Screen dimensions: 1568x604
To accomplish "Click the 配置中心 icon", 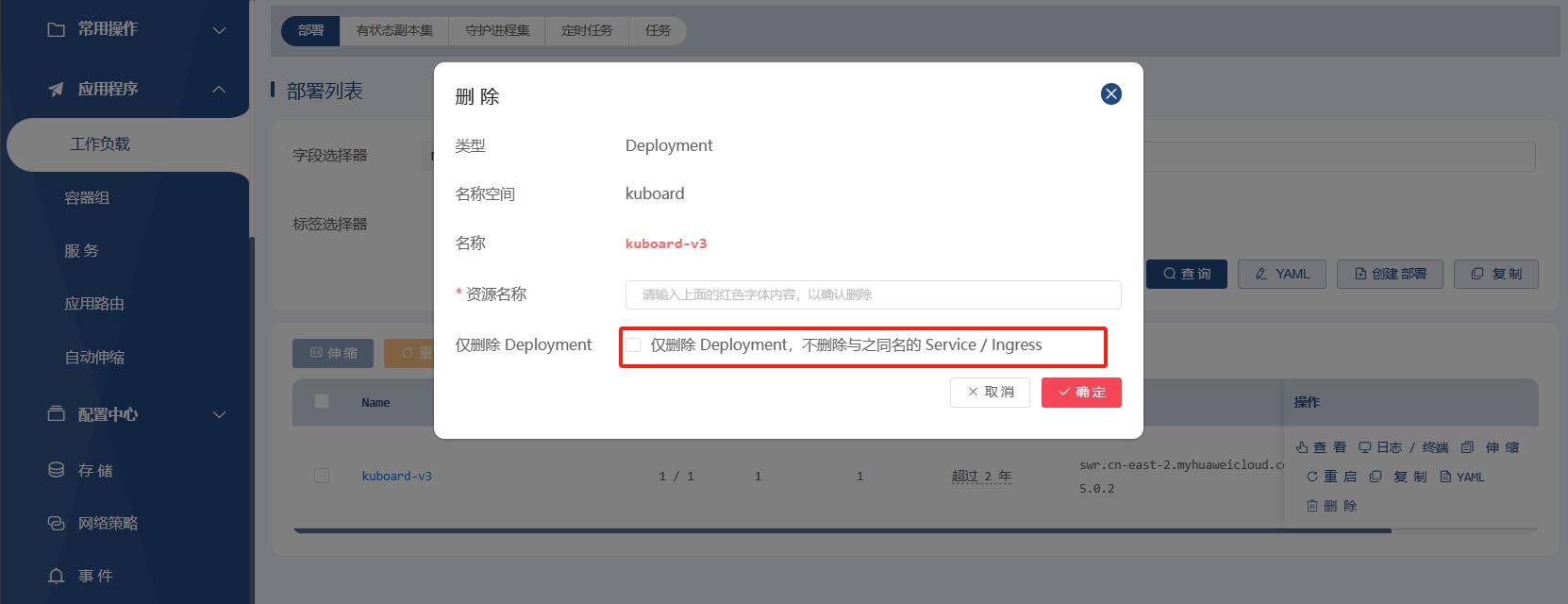I will tap(57, 413).
